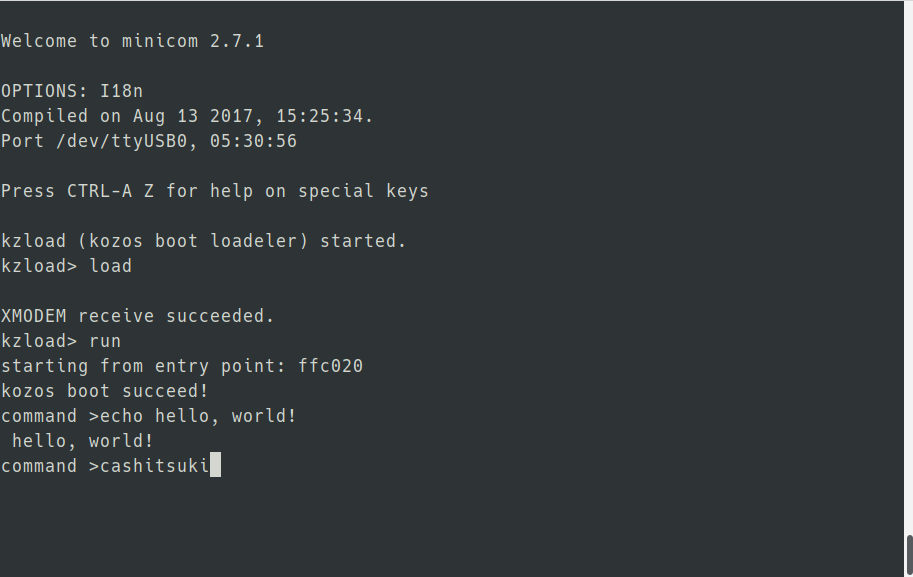Click the compile time 15:25:34

click(324, 116)
